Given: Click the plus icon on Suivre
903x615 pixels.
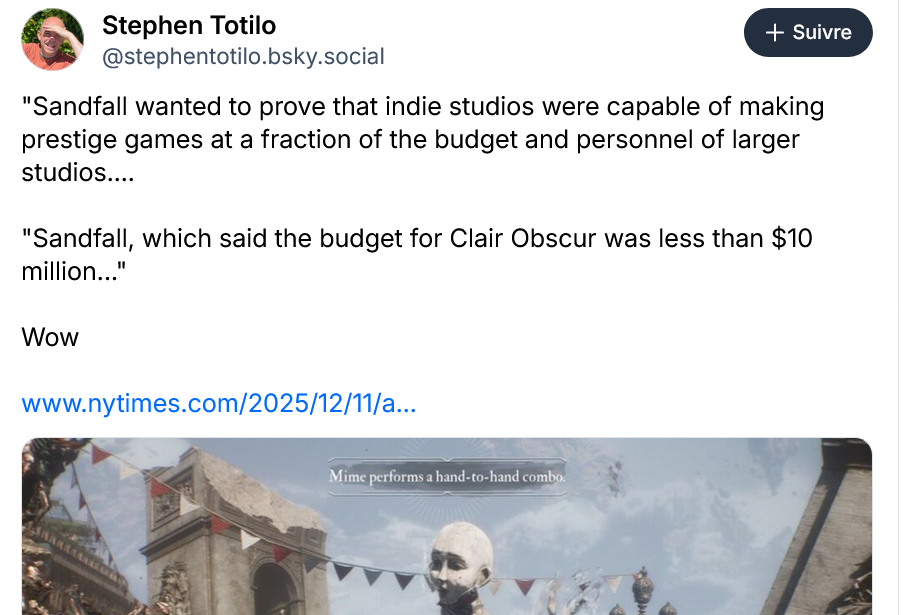Looking at the screenshot, I should point(773,33).
